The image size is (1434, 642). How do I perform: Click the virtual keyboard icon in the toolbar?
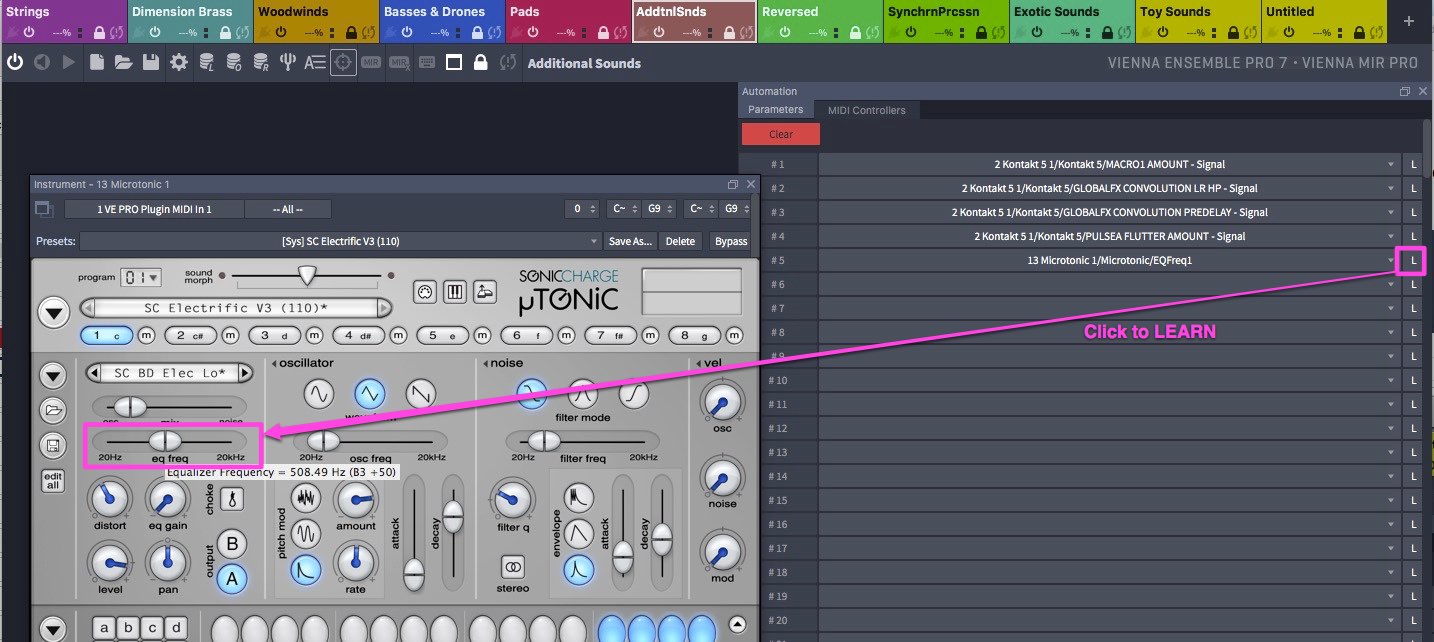point(427,62)
